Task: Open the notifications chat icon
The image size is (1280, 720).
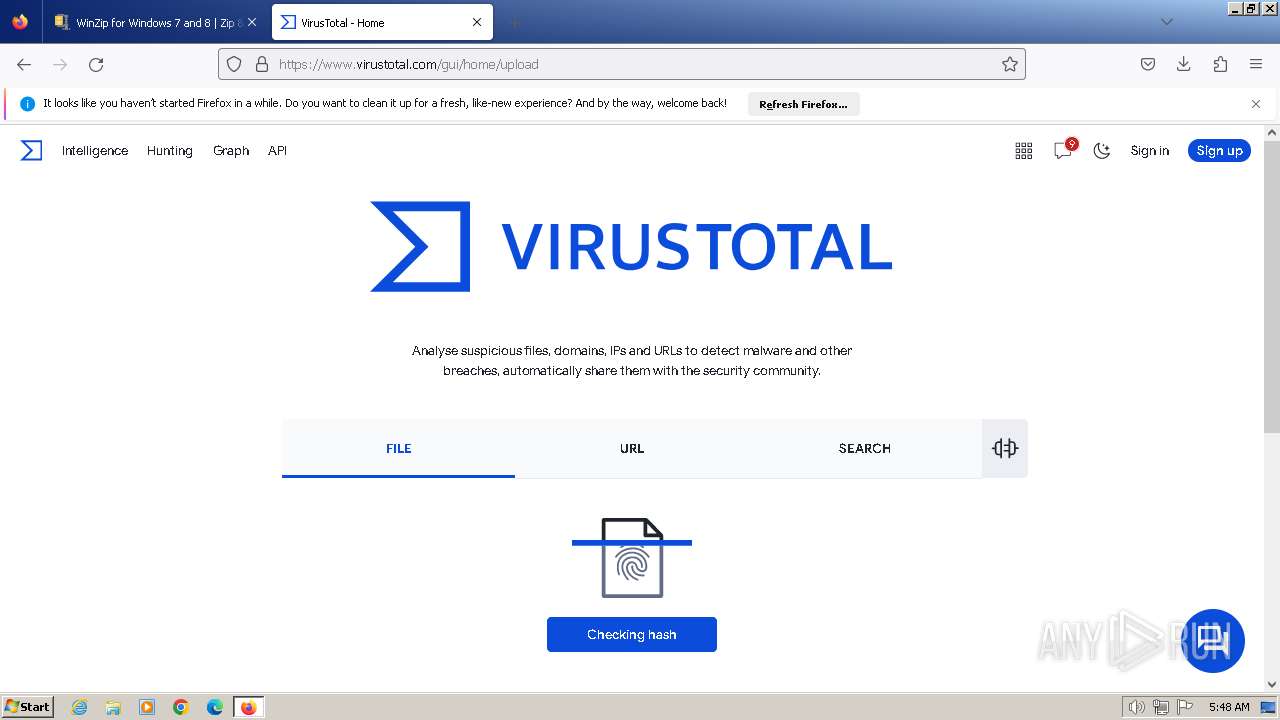Action: click(x=1063, y=150)
